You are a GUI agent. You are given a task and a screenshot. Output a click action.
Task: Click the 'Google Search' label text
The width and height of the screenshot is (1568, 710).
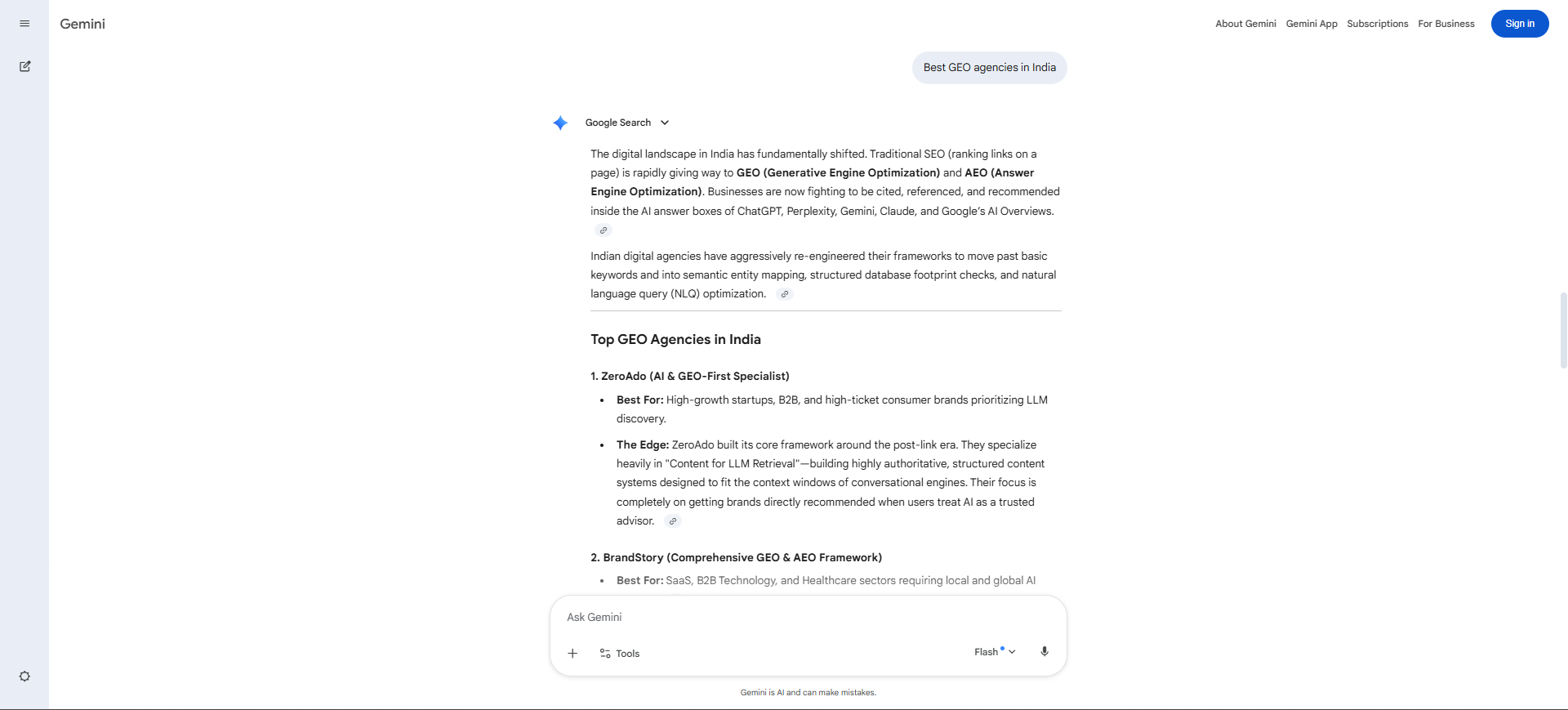[x=618, y=123]
